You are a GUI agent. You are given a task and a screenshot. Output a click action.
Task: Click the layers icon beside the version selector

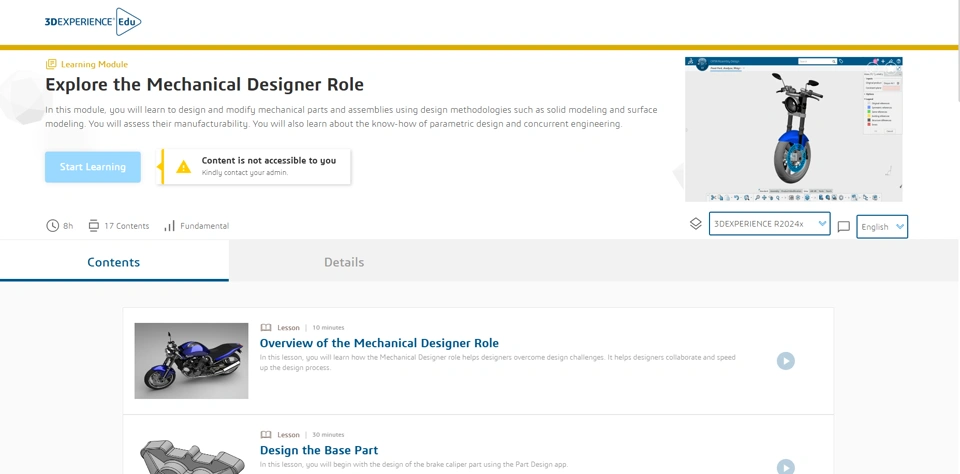pyautogui.click(x=696, y=224)
